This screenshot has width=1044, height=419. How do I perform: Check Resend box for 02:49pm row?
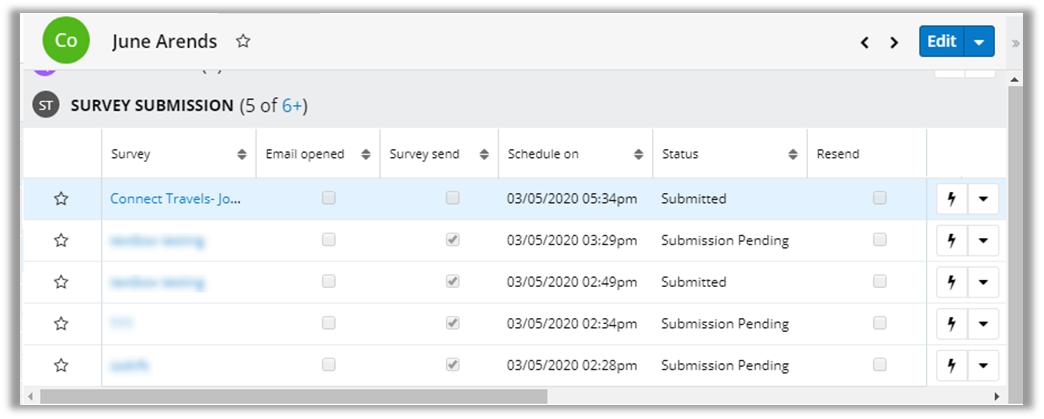point(879,282)
